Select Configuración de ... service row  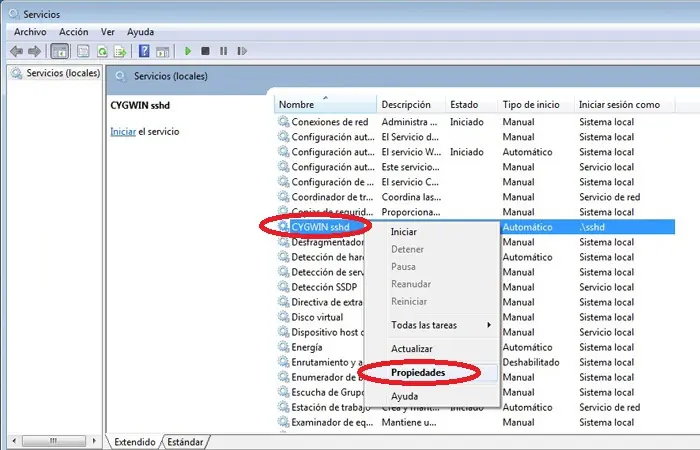tap(333, 182)
